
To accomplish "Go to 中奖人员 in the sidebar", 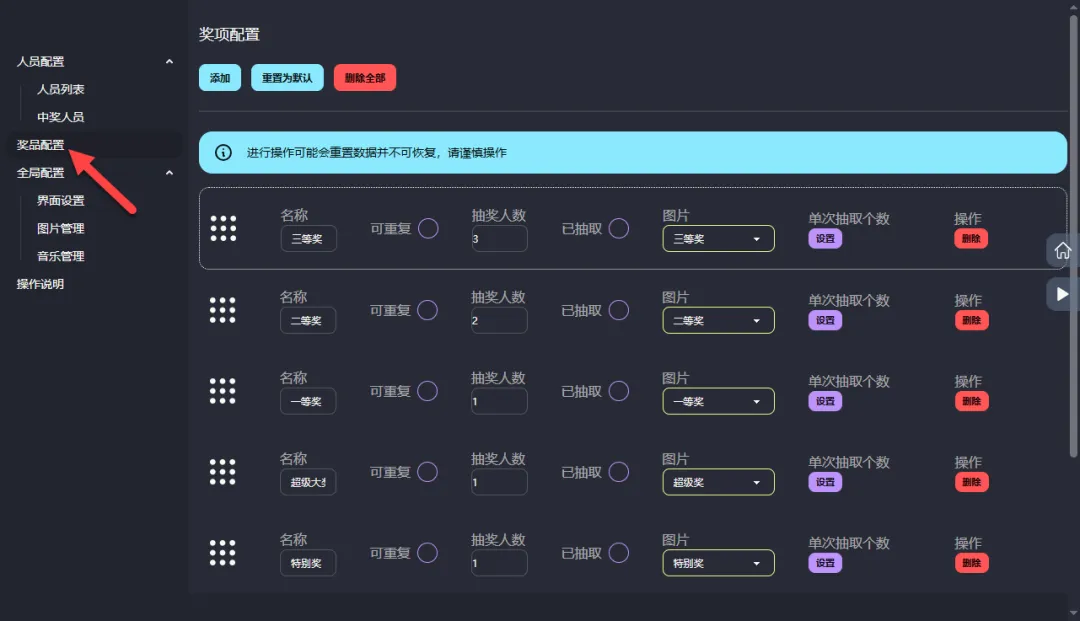I will coord(61,117).
